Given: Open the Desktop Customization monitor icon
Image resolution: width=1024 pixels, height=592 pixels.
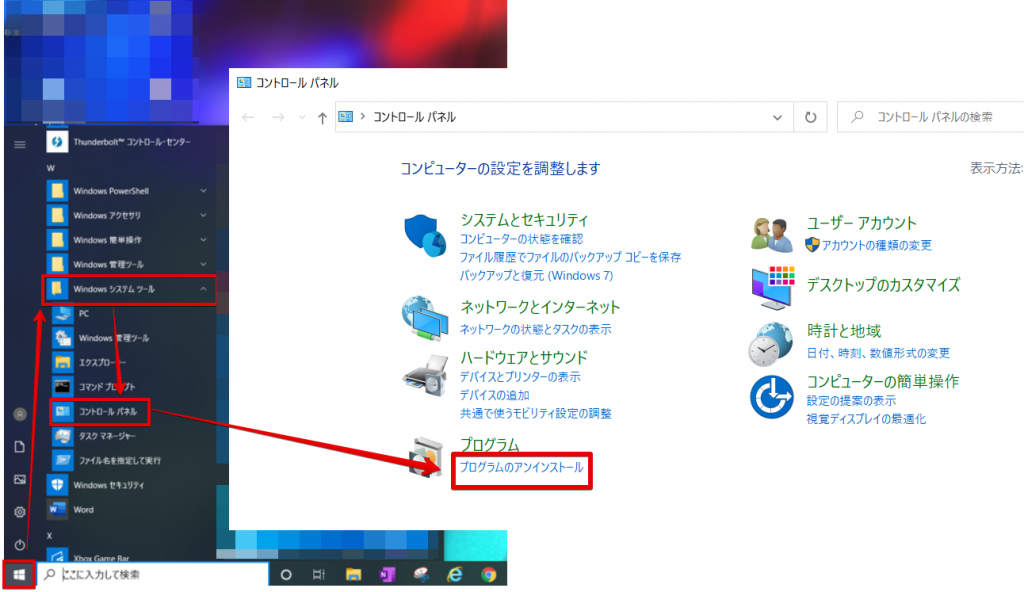Looking at the screenshot, I should pos(773,288).
